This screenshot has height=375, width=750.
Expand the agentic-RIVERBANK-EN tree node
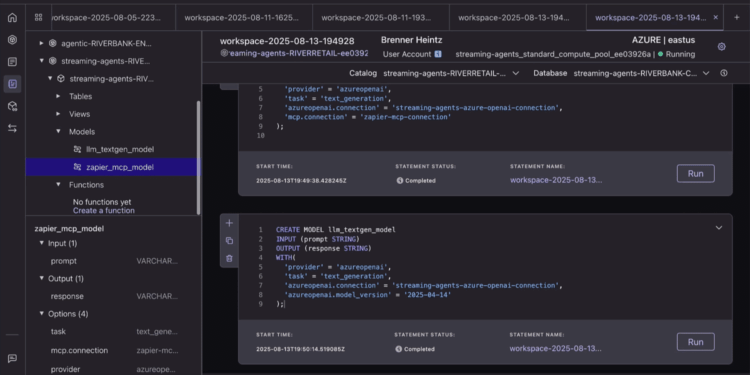(x=41, y=43)
